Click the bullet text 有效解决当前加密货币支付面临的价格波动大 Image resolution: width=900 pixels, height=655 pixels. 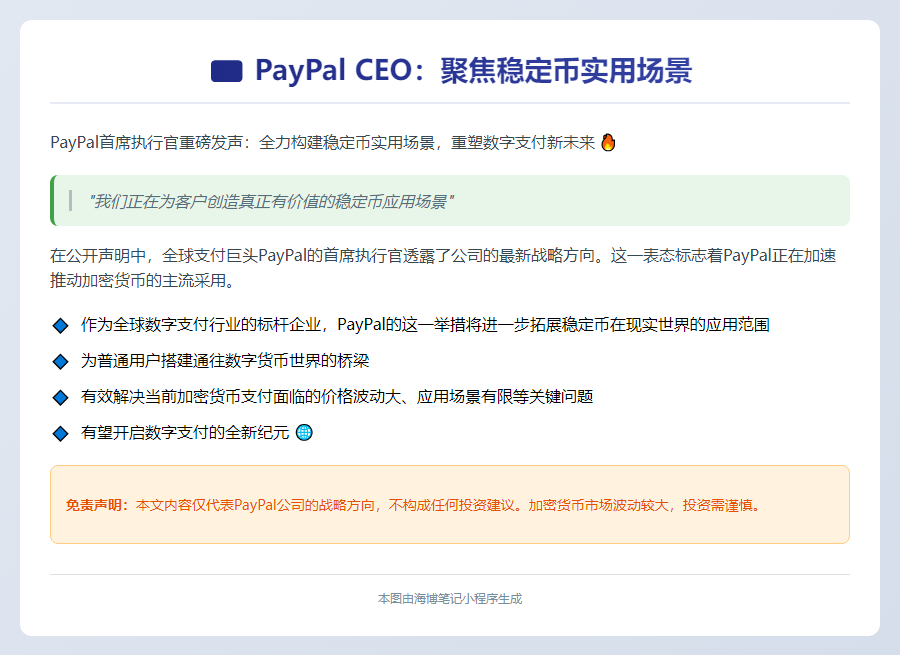pos(337,397)
